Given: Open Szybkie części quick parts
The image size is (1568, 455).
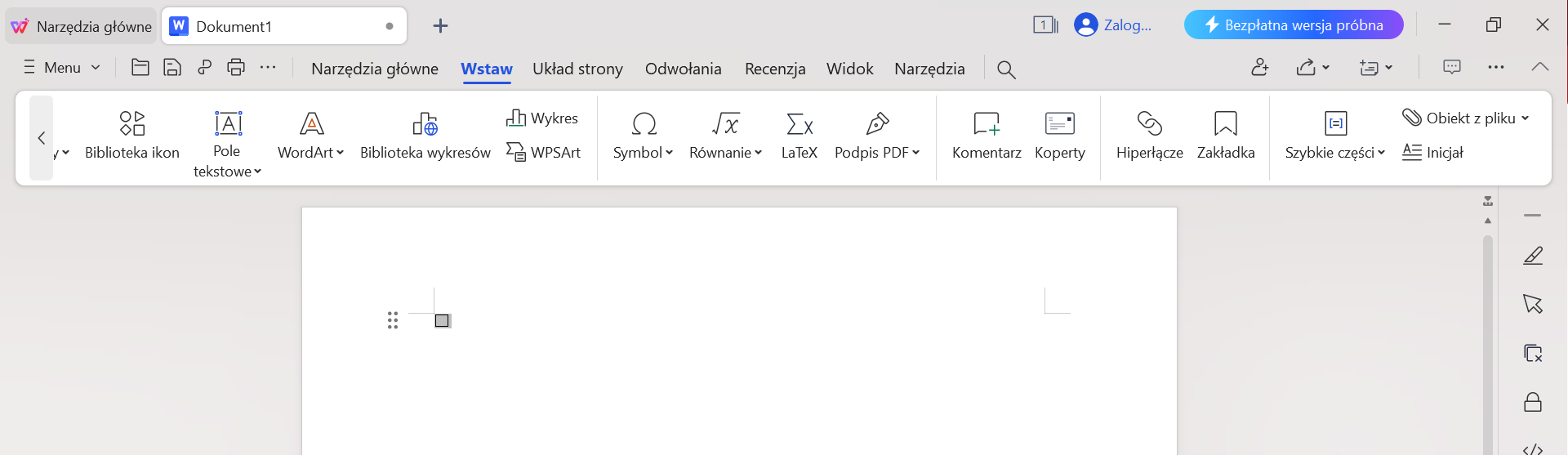Looking at the screenshot, I should [x=1335, y=136].
